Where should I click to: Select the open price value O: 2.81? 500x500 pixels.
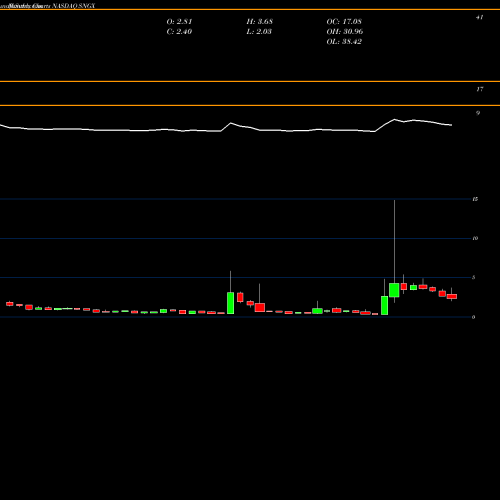coord(179,21)
